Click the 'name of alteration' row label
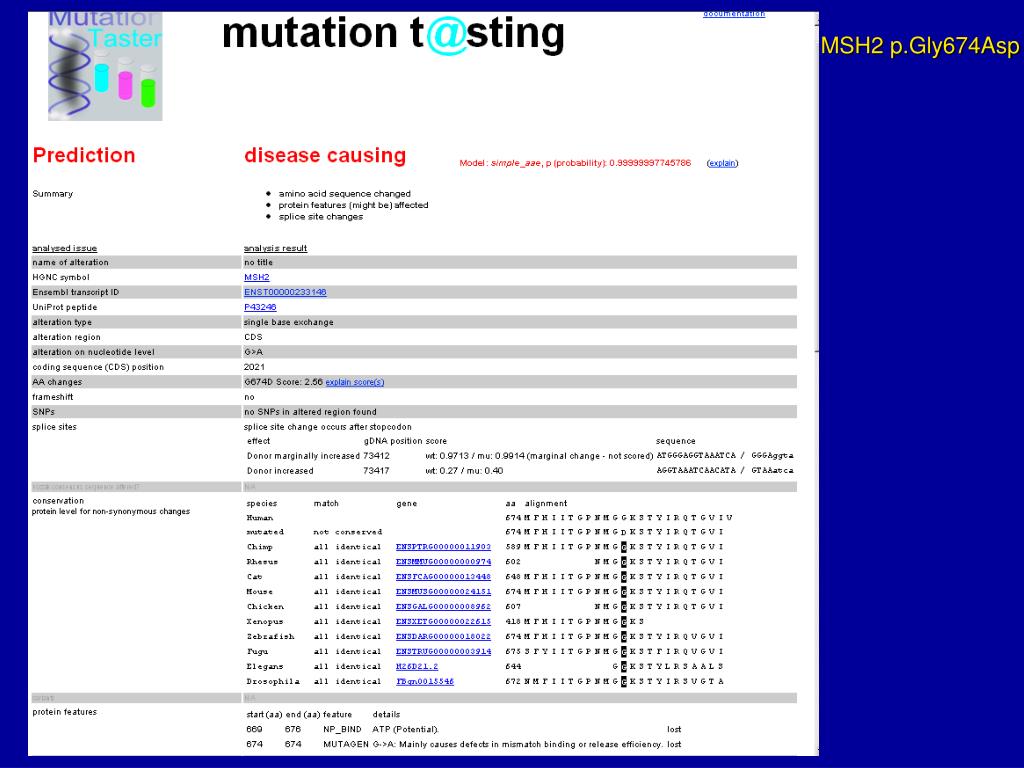 71,263
